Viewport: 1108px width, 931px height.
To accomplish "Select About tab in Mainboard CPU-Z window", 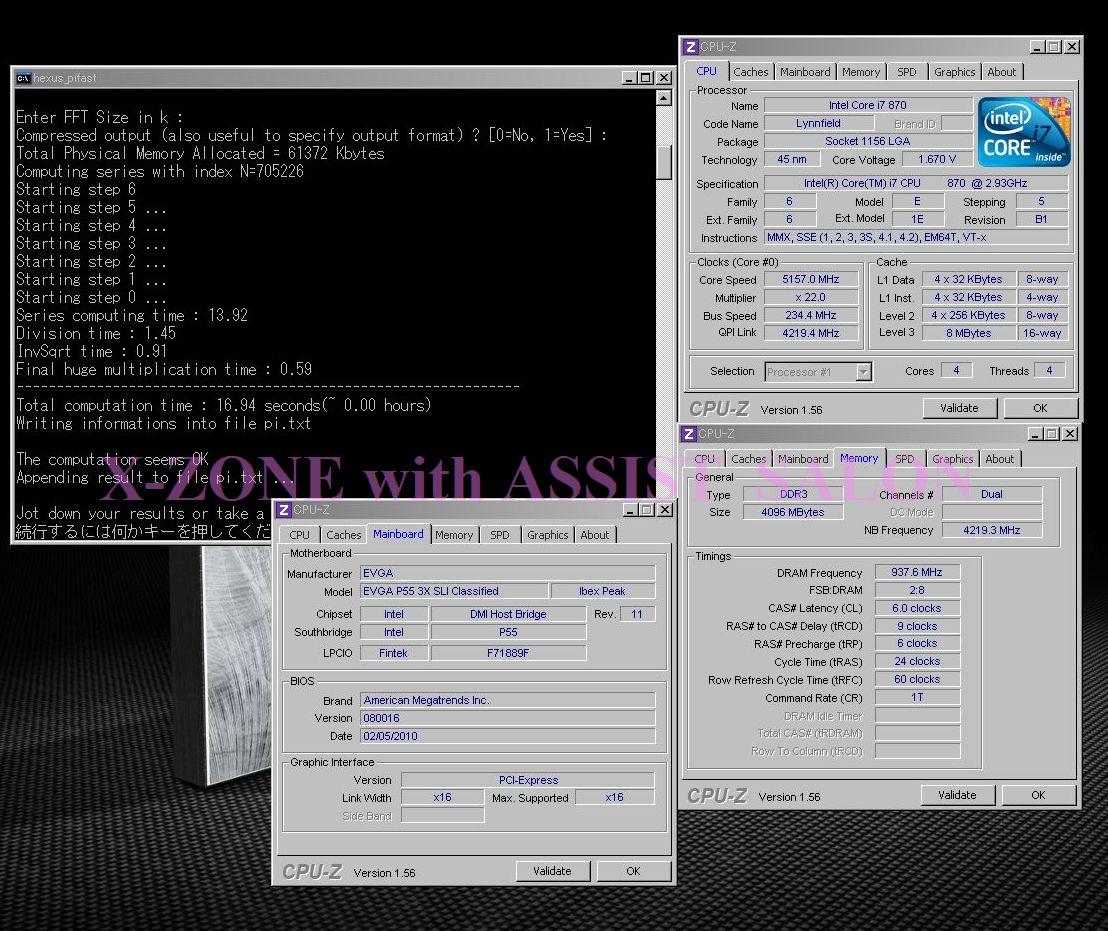I will point(594,535).
